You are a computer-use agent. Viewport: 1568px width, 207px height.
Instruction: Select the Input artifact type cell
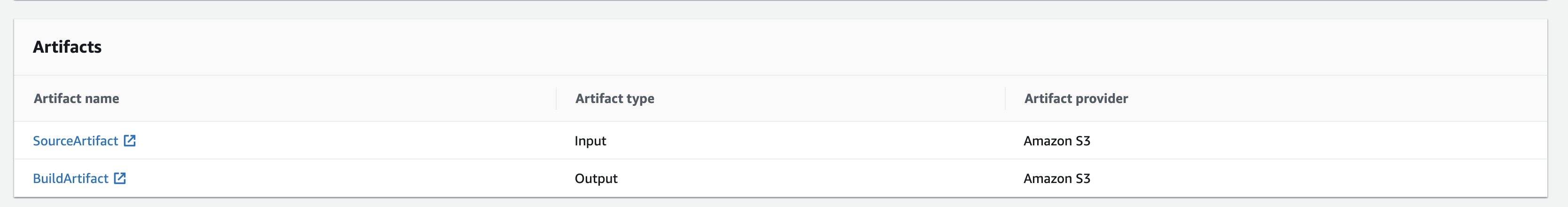(x=590, y=141)
